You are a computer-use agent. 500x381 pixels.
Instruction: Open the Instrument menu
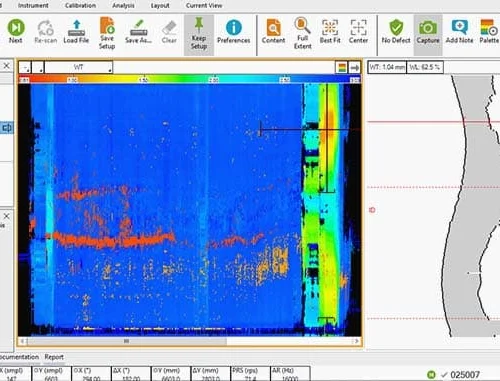tap(33, 6)
